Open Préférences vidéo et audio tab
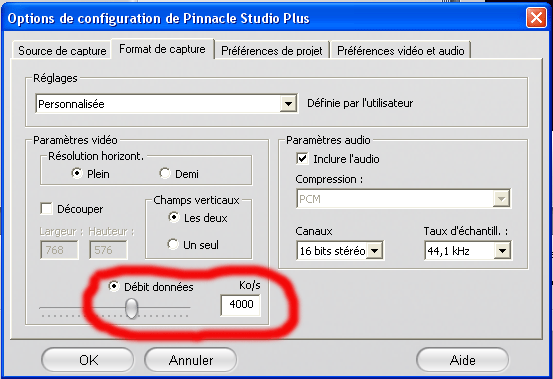The width and height of the screenshot is (553, 379). (x=400, y=50)
